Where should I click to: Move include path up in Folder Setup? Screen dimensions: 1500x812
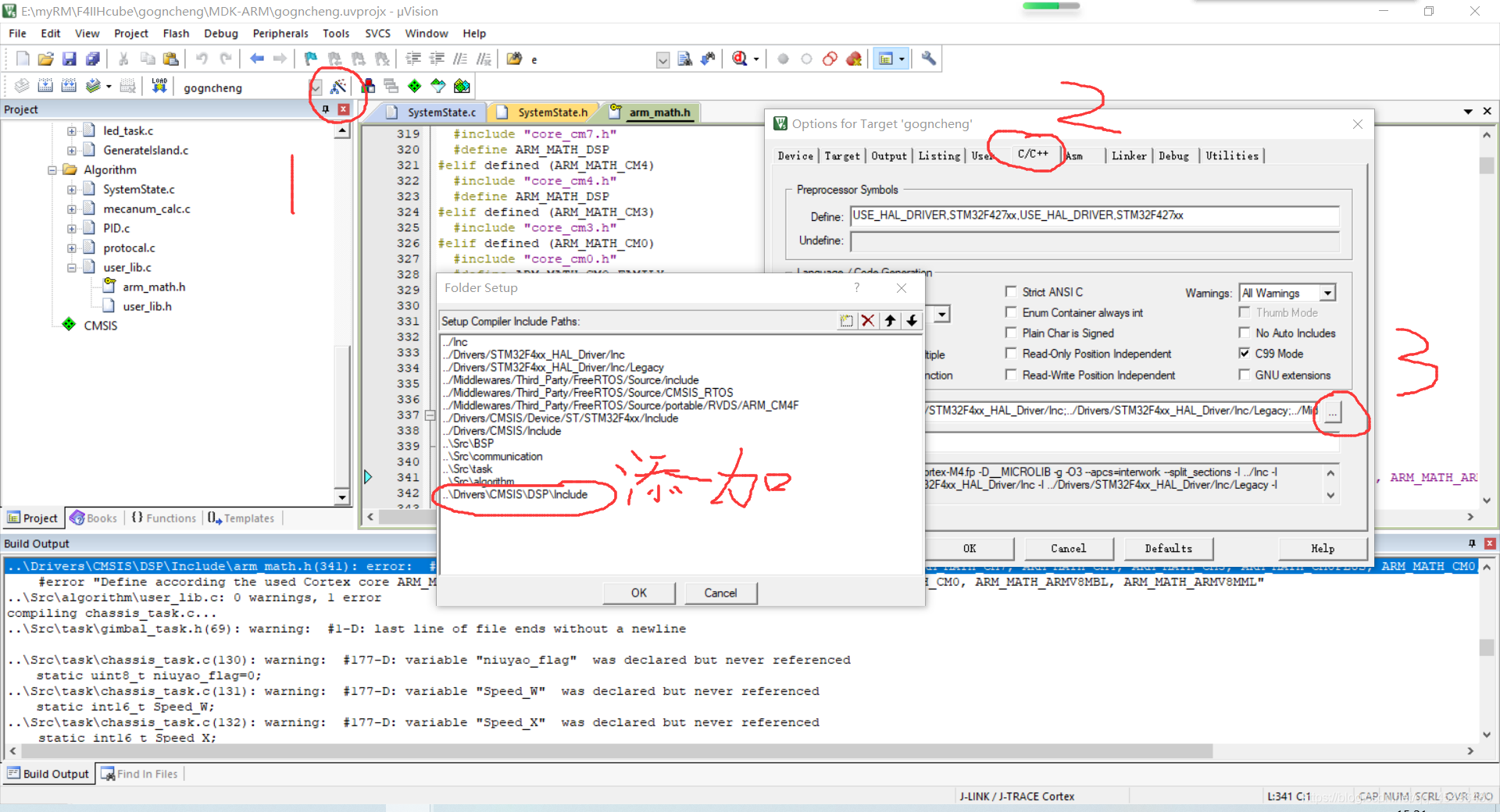point(890,321)
